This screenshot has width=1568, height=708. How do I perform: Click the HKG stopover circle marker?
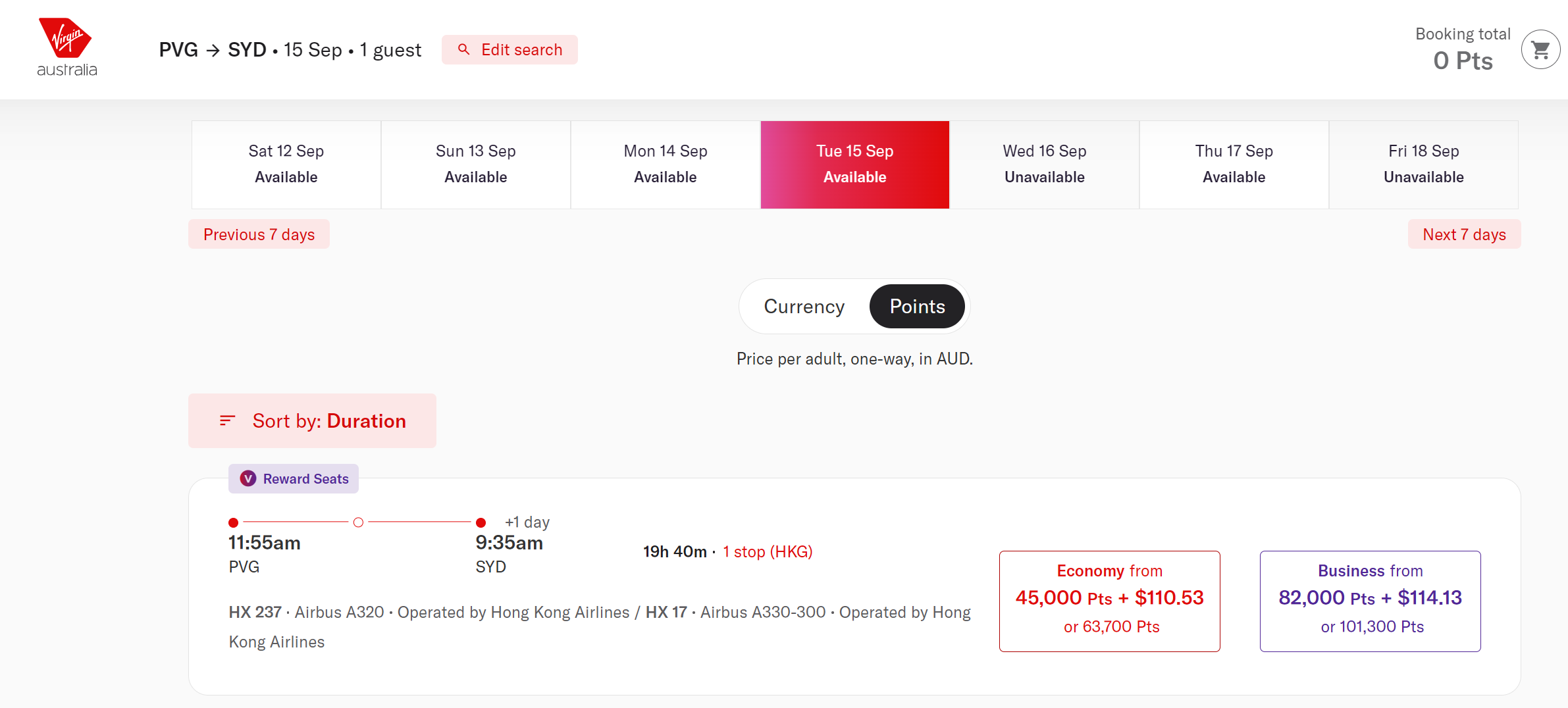[358, 522]
